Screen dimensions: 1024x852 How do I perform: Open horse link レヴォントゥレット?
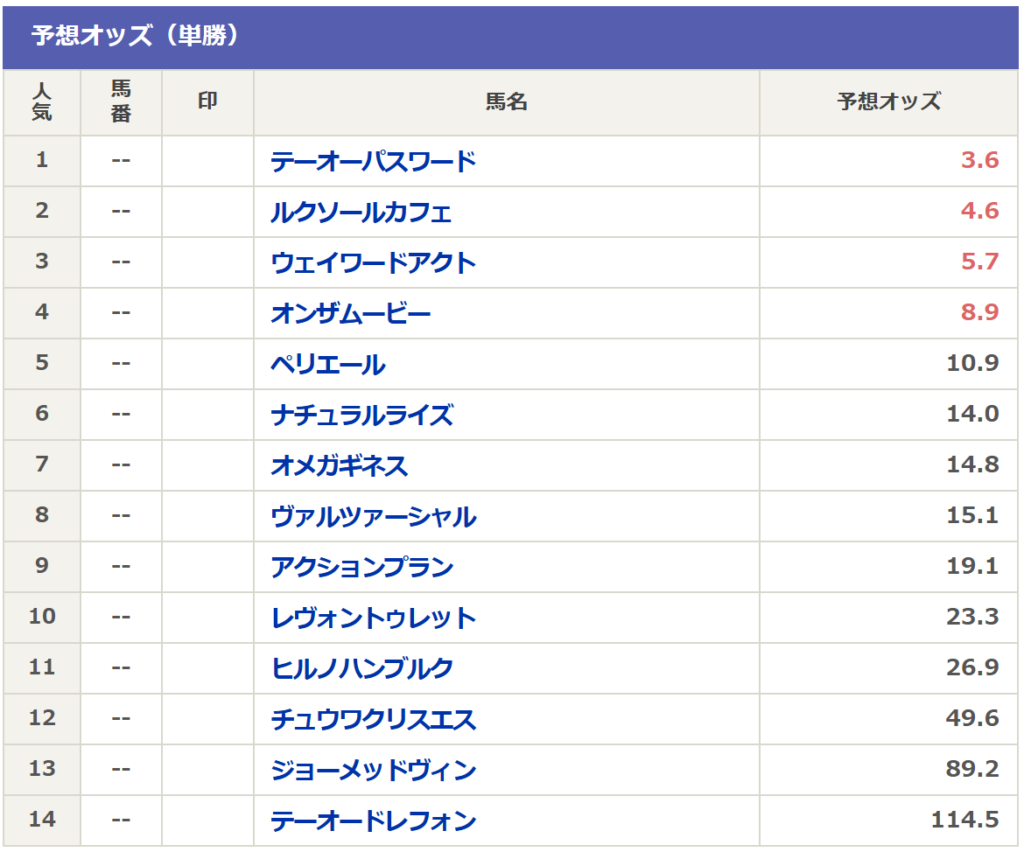(373, 618)
